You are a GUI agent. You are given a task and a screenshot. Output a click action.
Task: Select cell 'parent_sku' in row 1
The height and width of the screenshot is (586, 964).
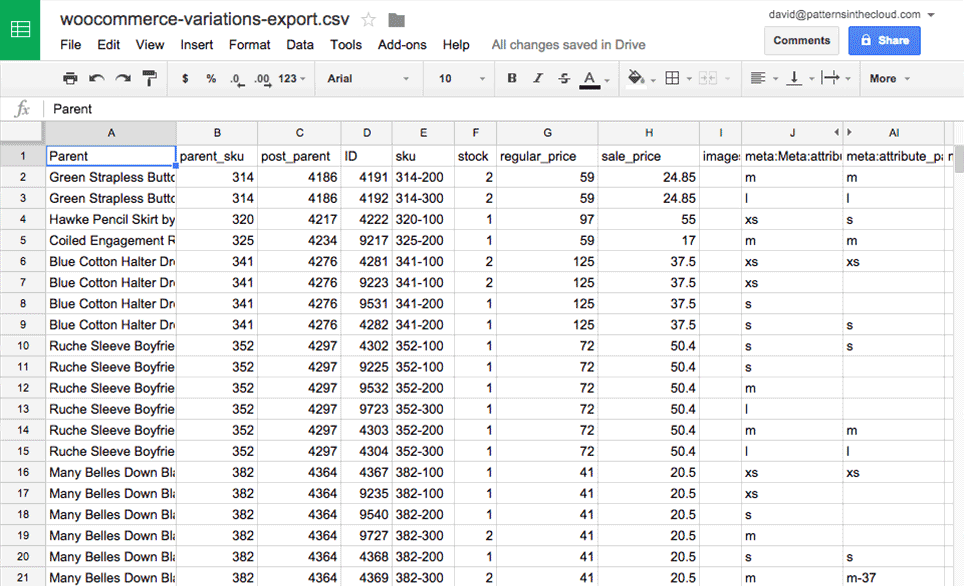[217, 156]
